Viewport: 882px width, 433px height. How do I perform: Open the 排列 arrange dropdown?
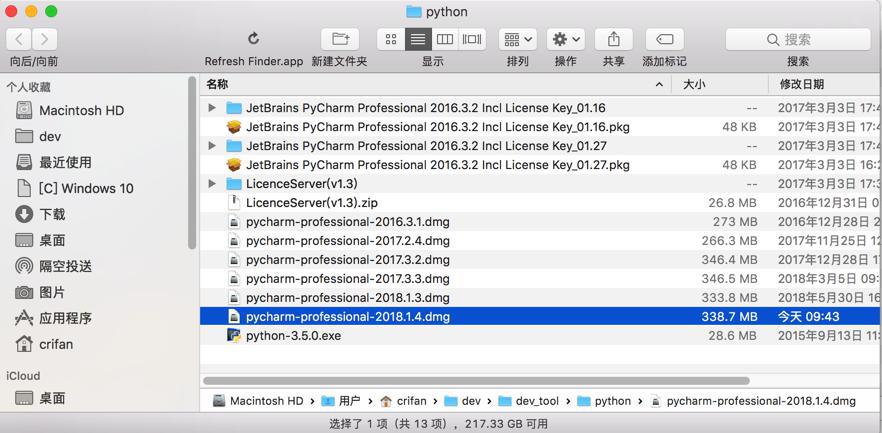[518, 39]
